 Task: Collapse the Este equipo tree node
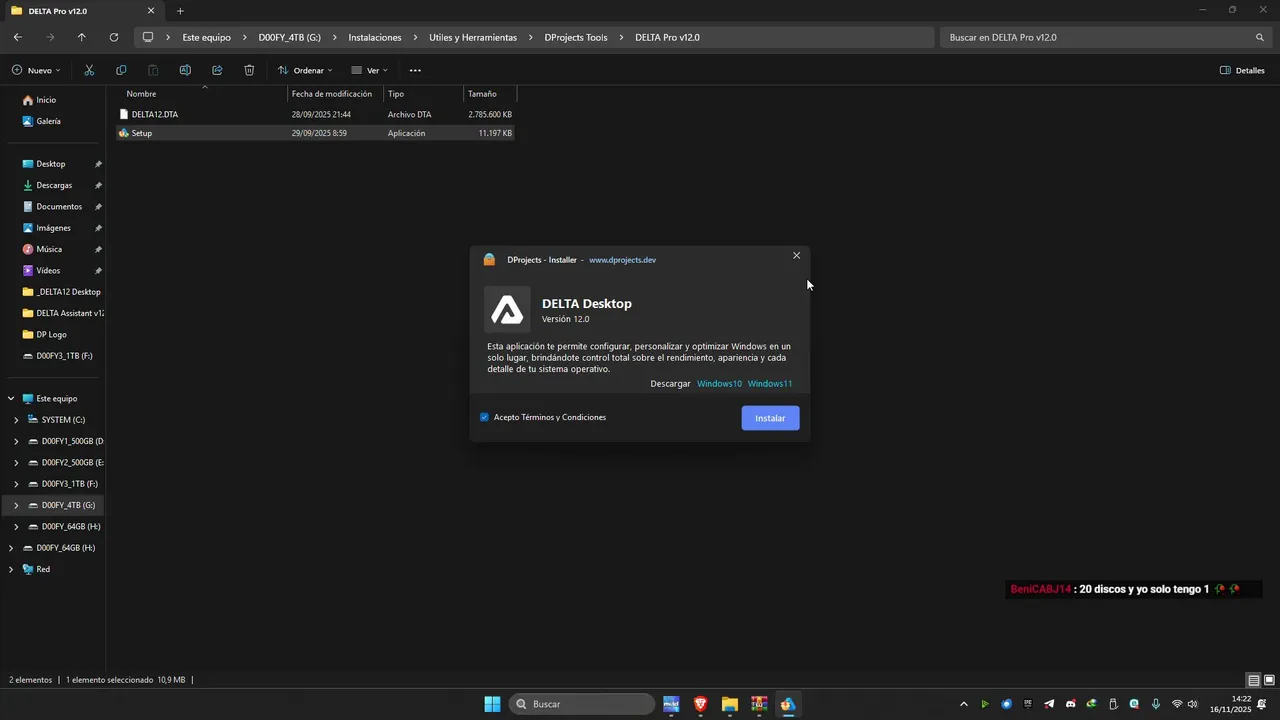tap(11, 398)
